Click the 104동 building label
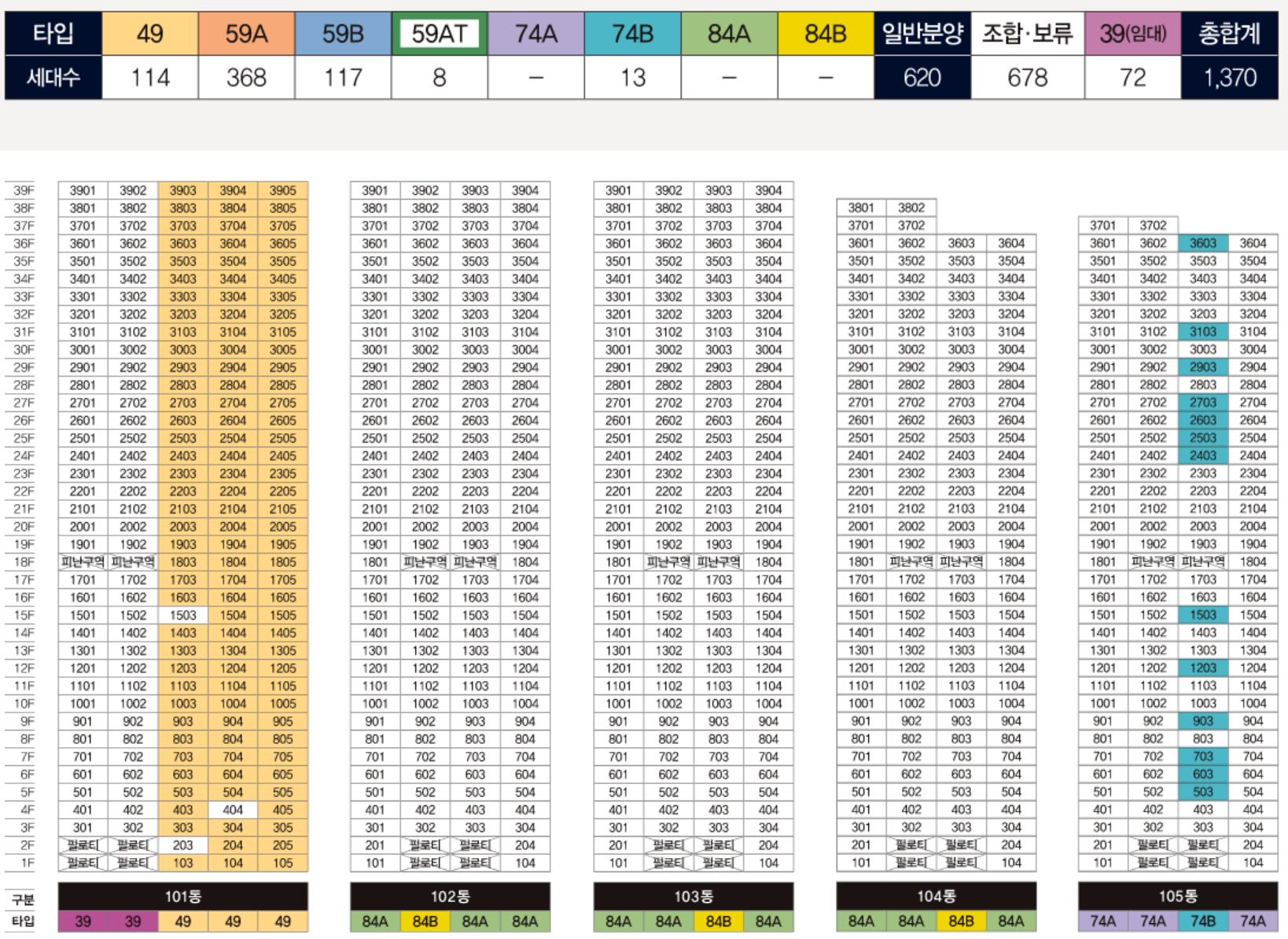Viewport: 1288px width, 939px height. 936,896
